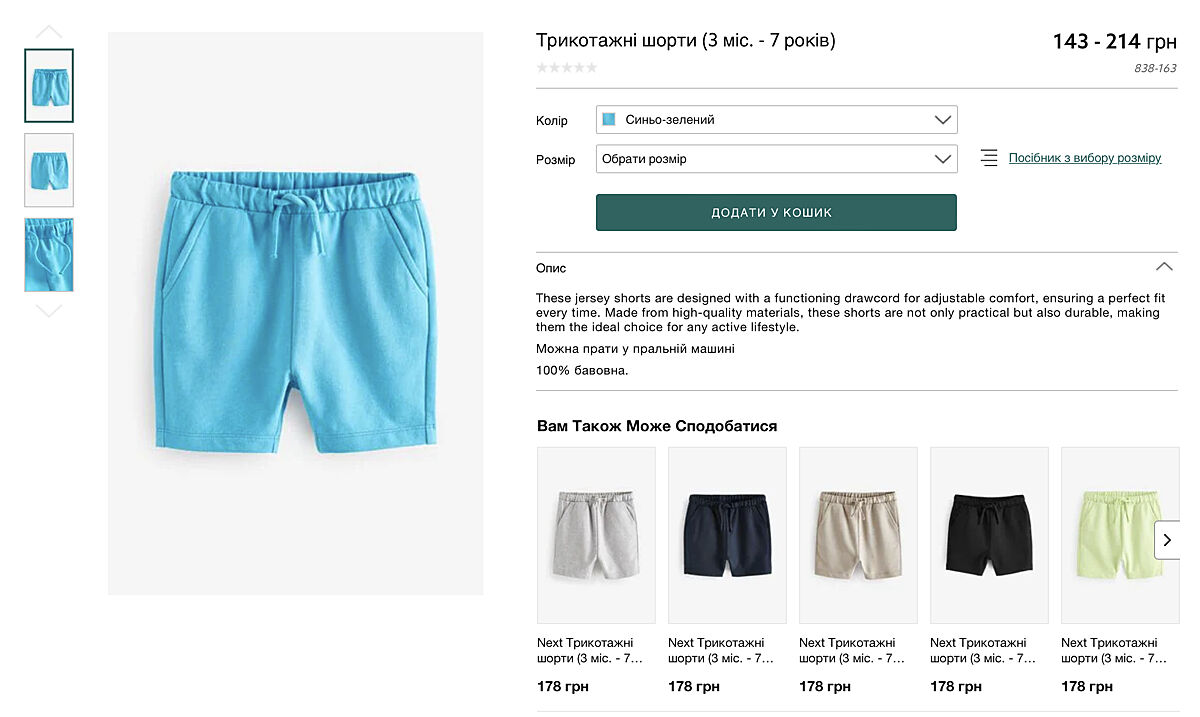Open the grey shorts recommendation
Viewport: 1200px width, 717px height.
click(x=596, y=535)
